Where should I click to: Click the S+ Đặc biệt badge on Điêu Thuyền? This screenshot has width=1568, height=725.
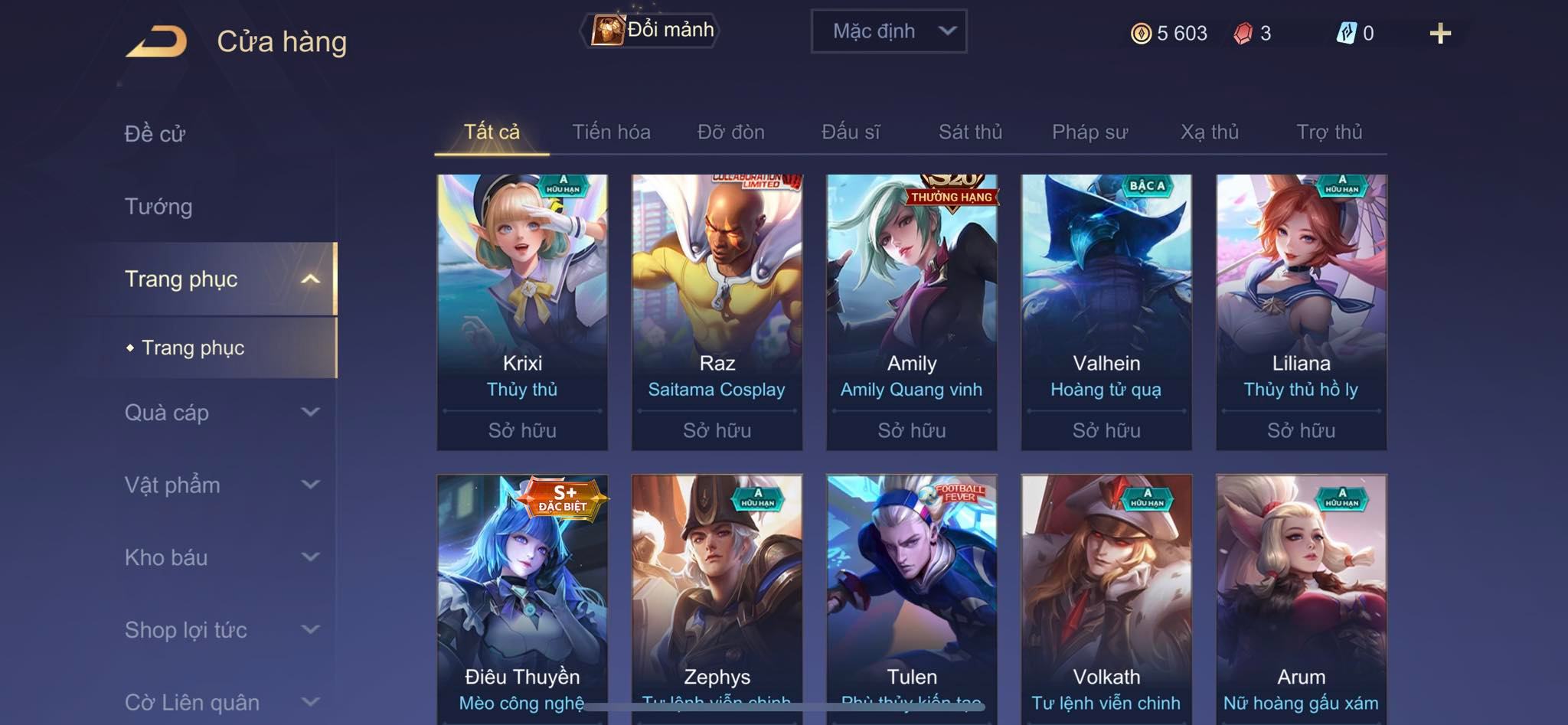tap(563, 498)
